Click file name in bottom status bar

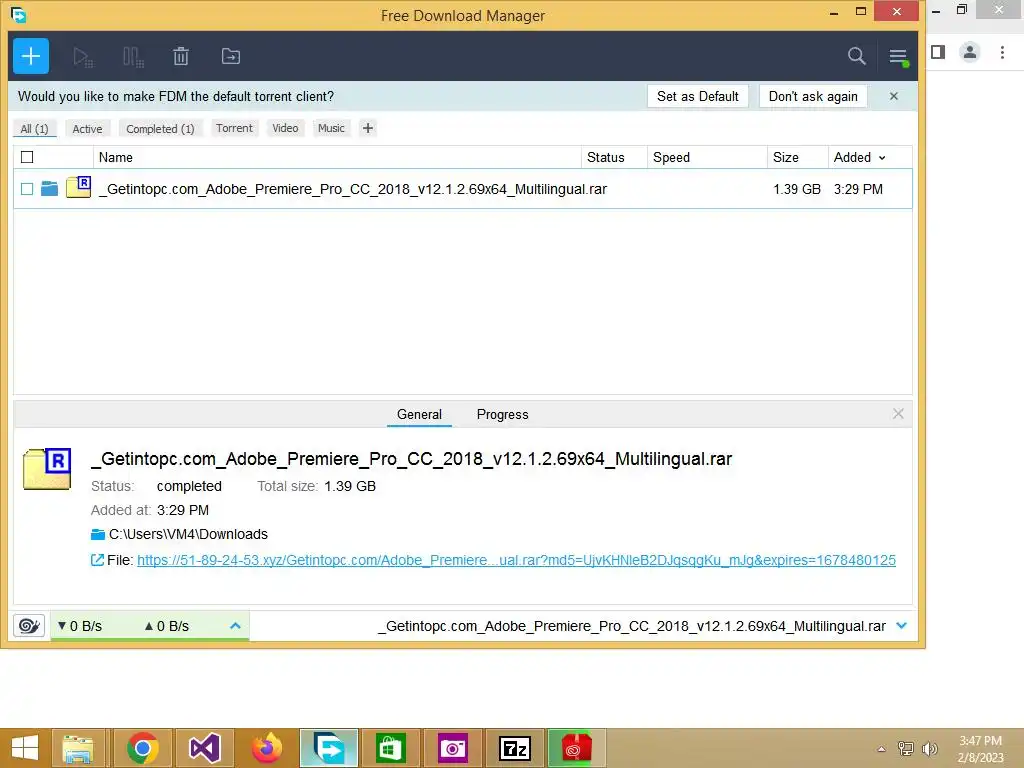click(632, 626)
